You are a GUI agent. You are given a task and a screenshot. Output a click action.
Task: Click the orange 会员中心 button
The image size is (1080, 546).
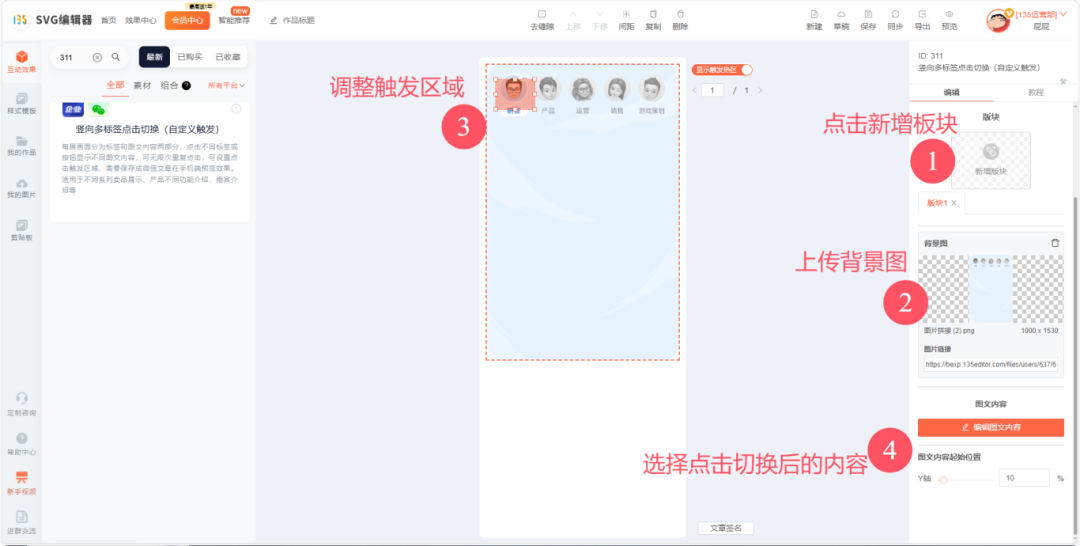pyautogui.click(x=187, y=21)
